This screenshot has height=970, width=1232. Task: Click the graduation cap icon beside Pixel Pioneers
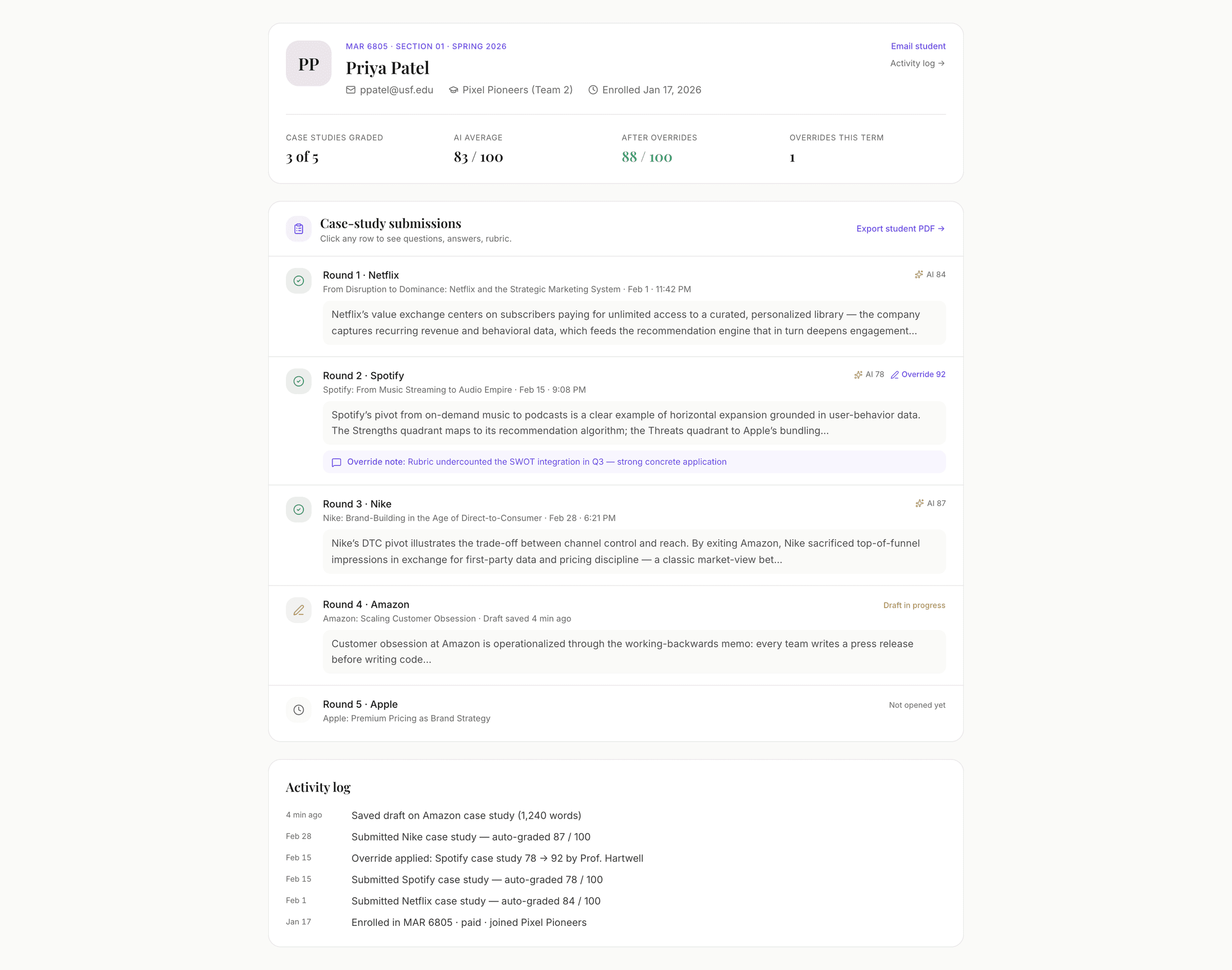[x=453, y=90]
